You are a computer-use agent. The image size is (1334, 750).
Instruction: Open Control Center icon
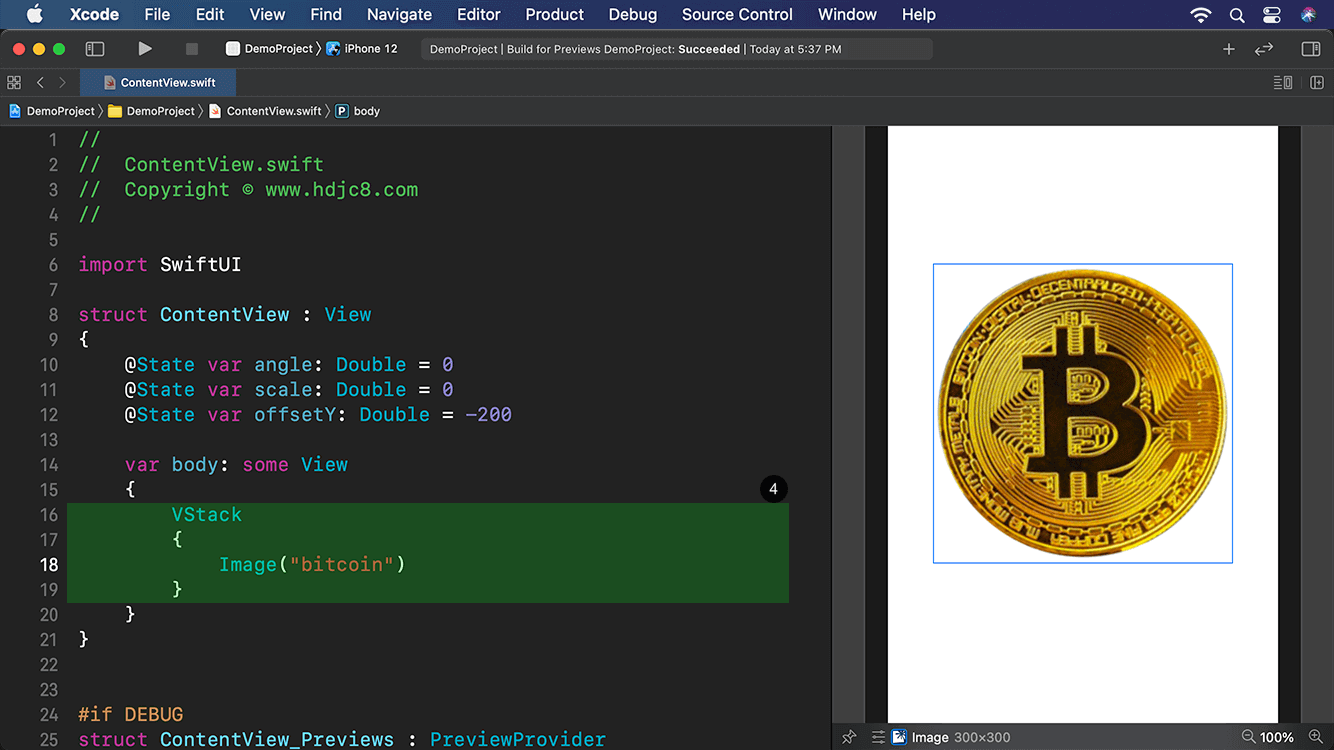pos(1272,14)
